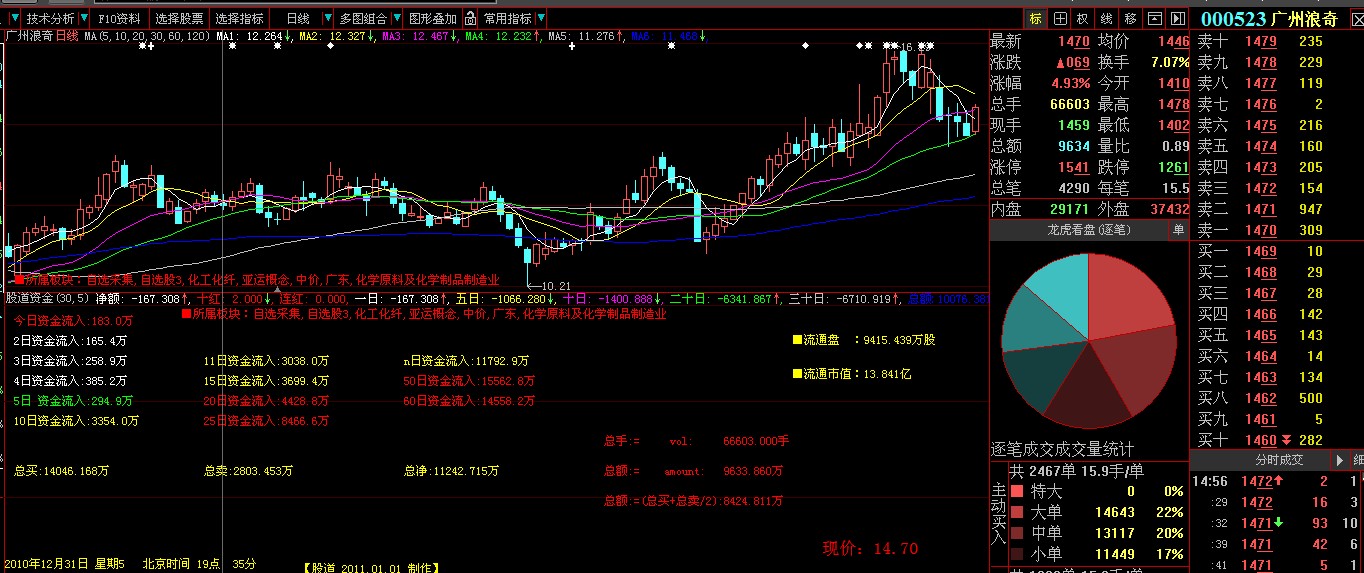Click the 10日资金流入:3354.0万 line
The height and width of the screenshot is (573, 1364).
(76, 421)
